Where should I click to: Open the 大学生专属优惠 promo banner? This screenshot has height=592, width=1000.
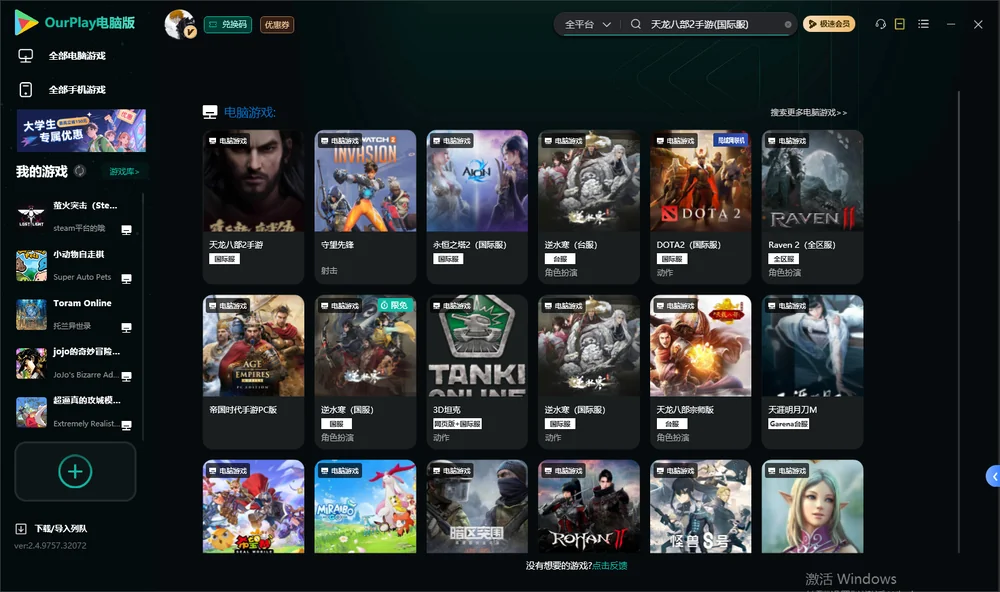81,130
